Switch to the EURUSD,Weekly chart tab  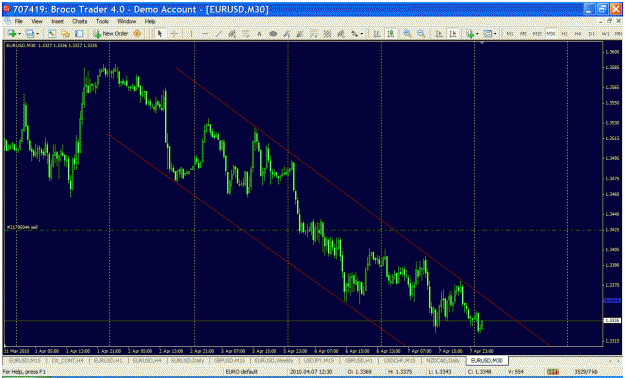point(273,360)
